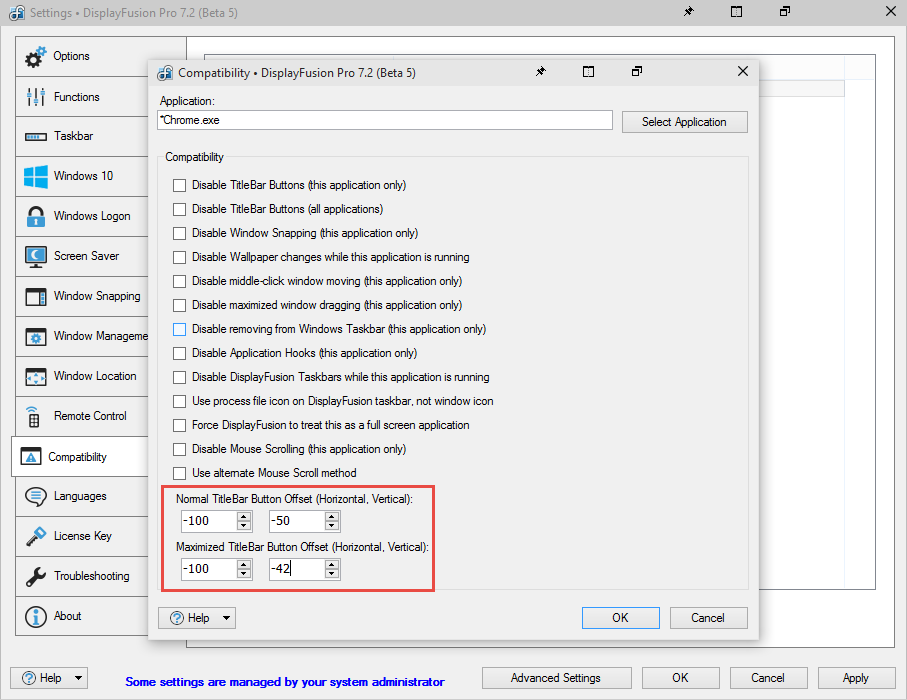The width and height of the screenshot is (907, 700).
Task: Click the Troubleshooting wrench icon
Action: [36, 576]
